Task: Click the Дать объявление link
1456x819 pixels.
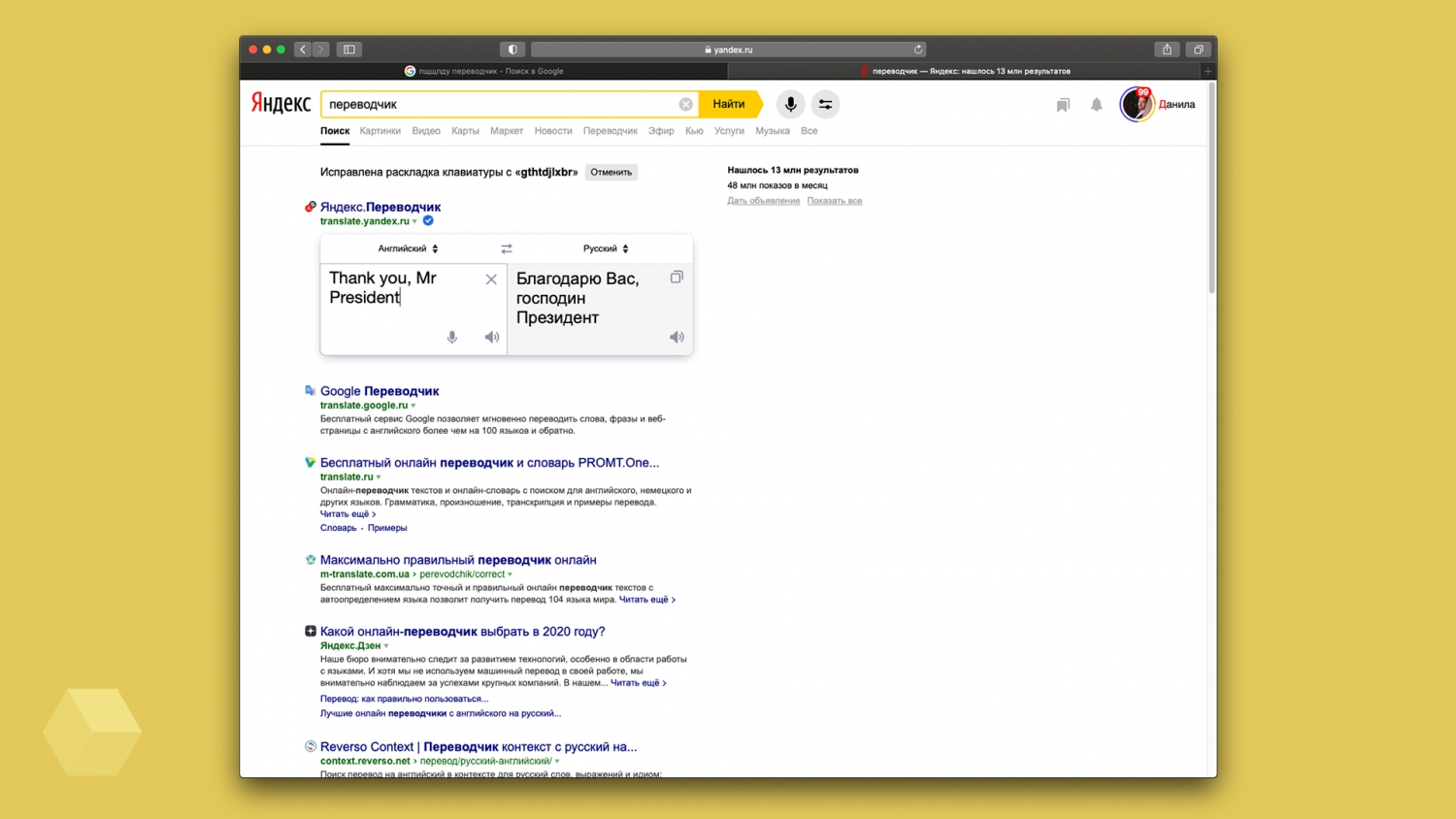Action: coord(764,201)
